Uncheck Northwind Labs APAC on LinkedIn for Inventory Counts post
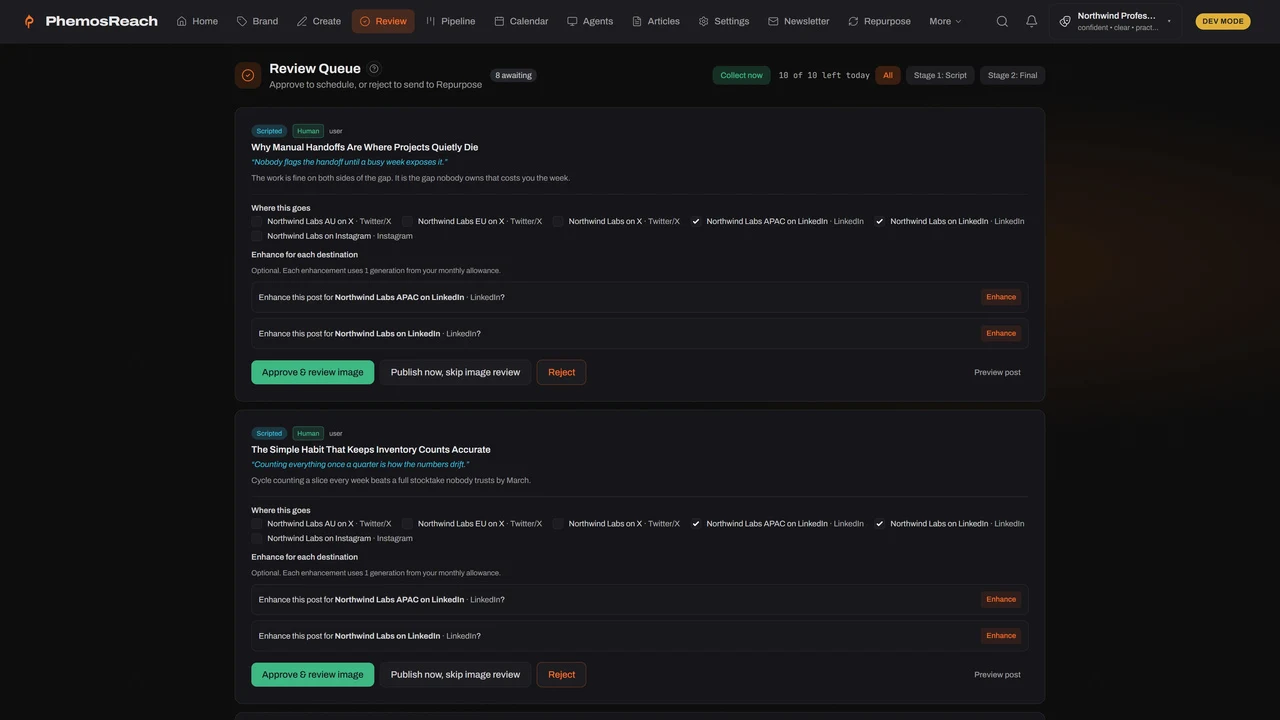The height and width of the screenshot is (720, 1280). (x=696, y=524)
